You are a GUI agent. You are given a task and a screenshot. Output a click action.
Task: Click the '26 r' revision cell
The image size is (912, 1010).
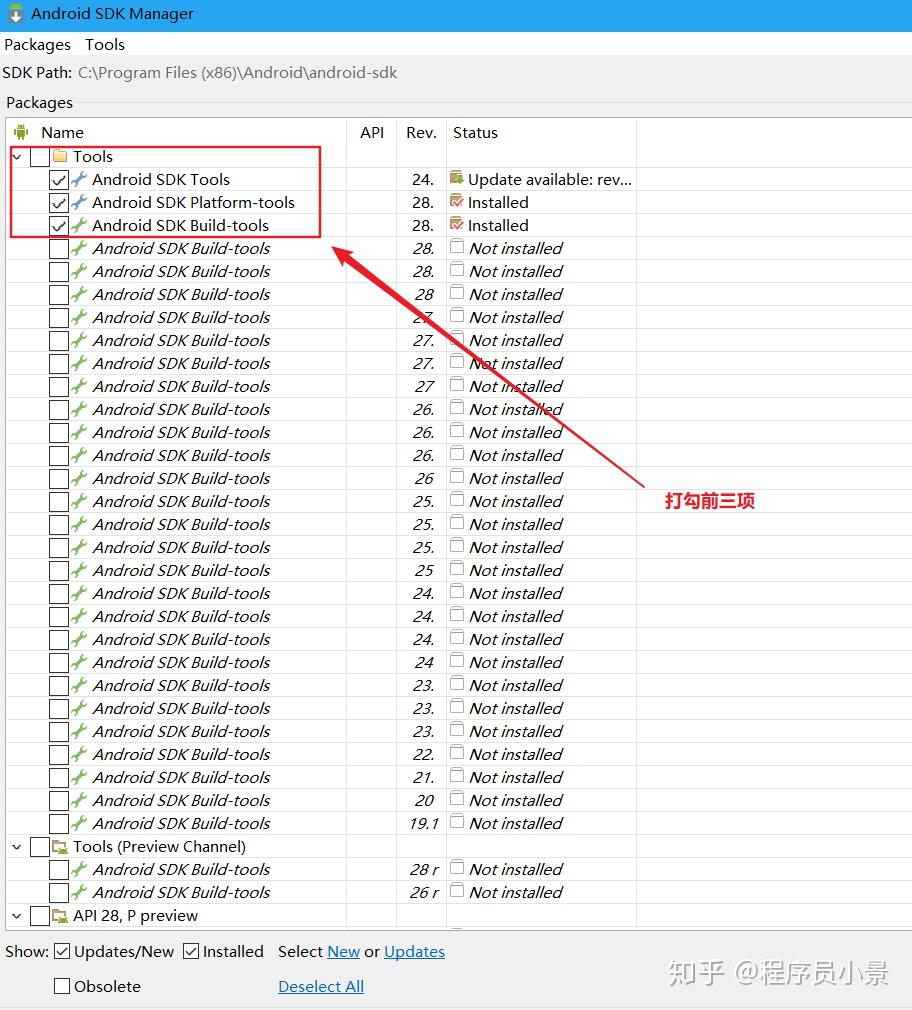coord(424,893)
